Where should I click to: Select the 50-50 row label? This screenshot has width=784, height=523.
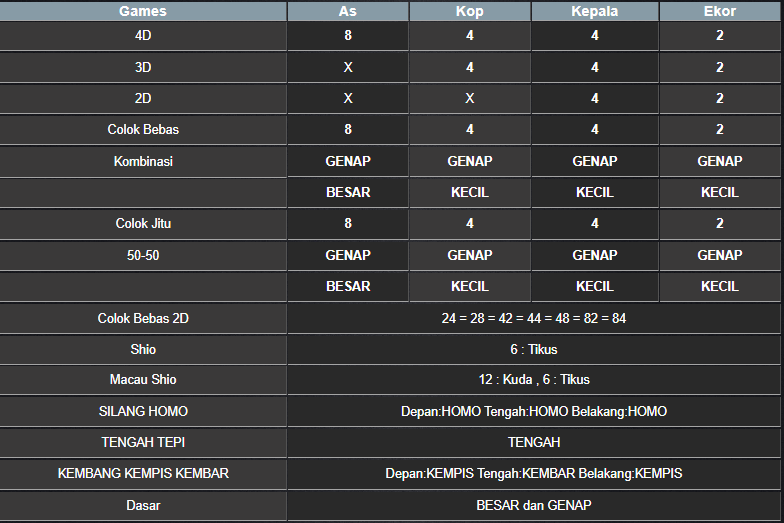coord(143,255)
